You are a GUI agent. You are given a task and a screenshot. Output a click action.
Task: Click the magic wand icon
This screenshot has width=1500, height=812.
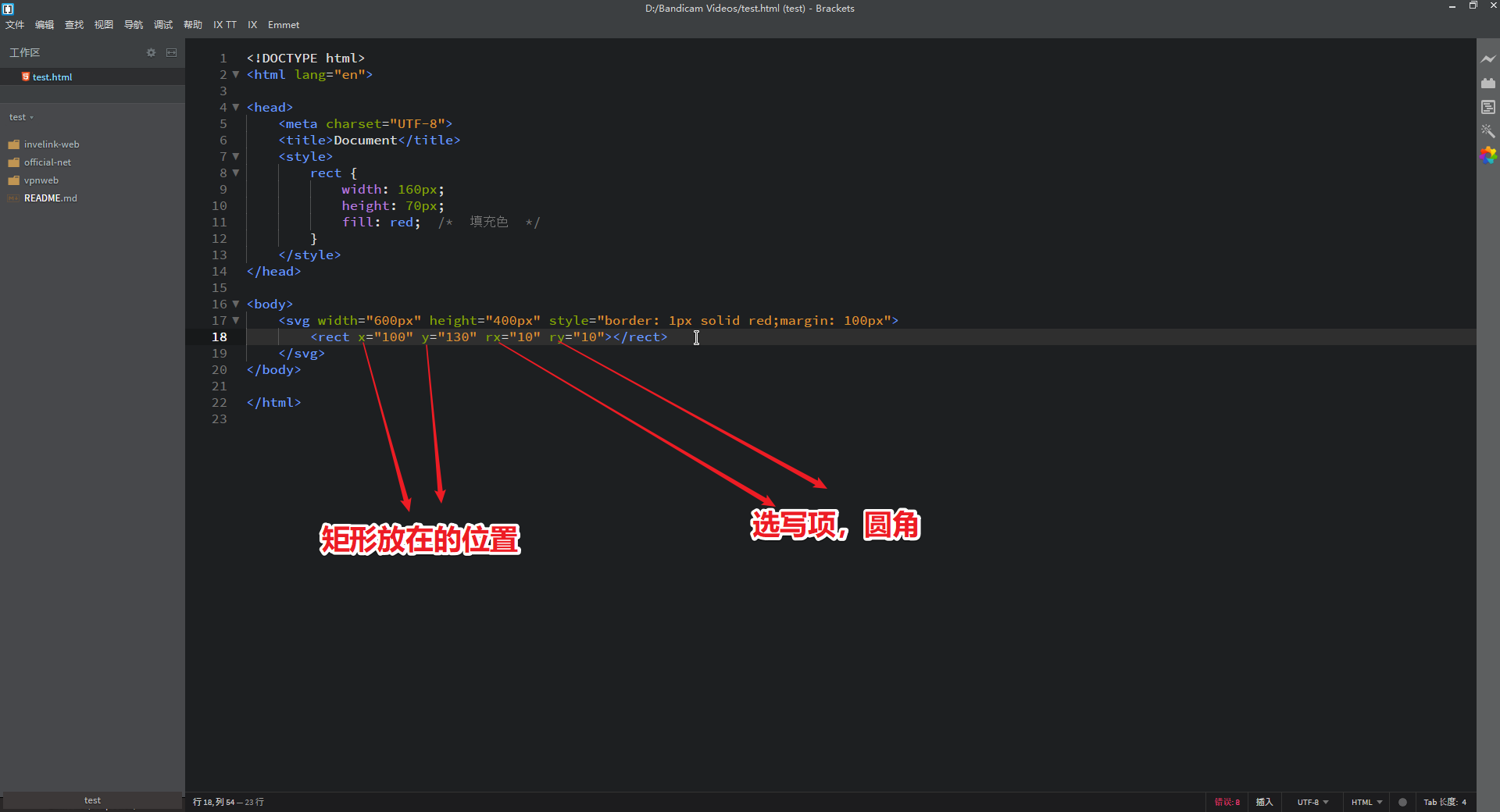pos(1487,131)
